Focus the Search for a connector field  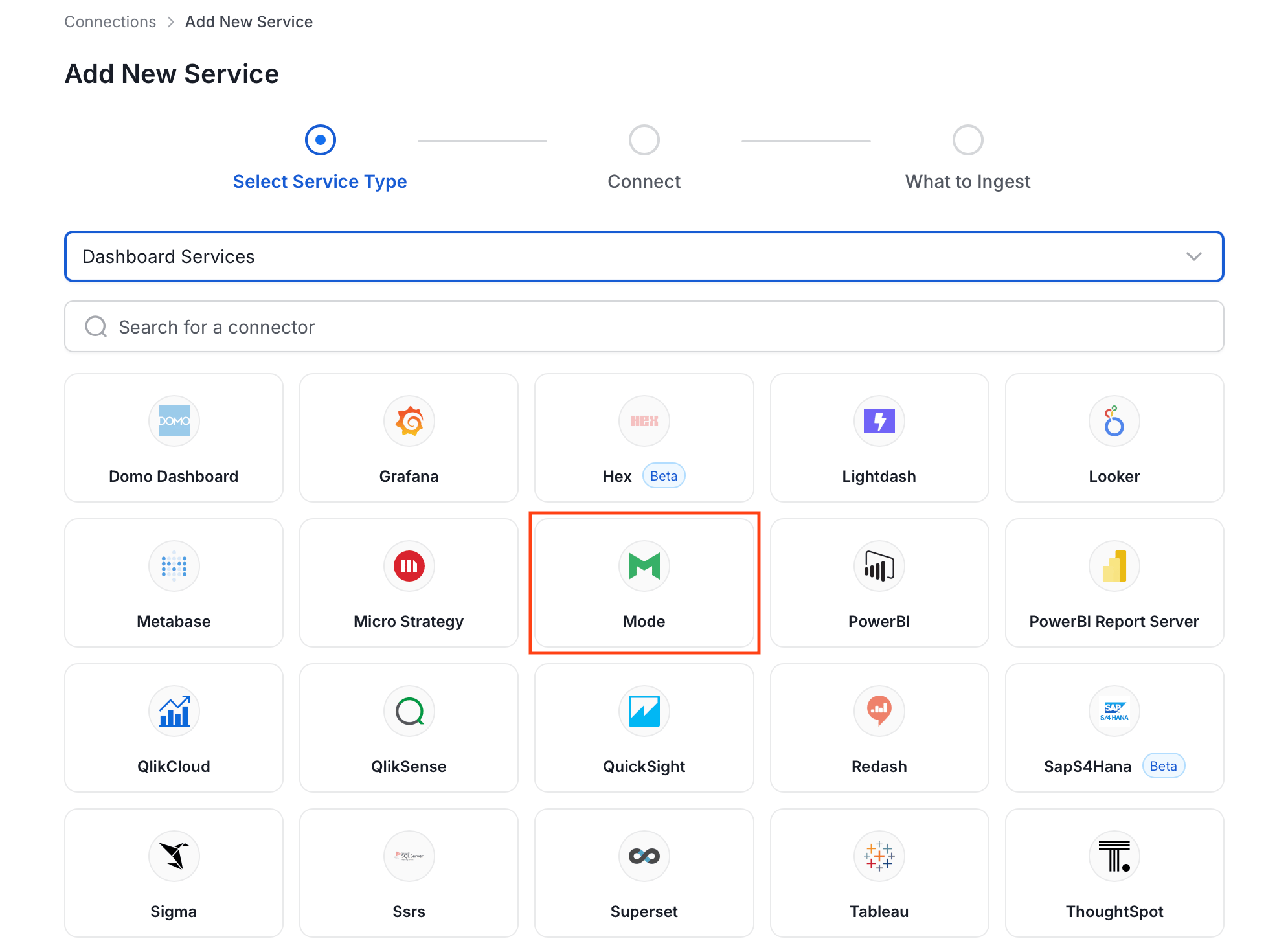pos(644,326)
